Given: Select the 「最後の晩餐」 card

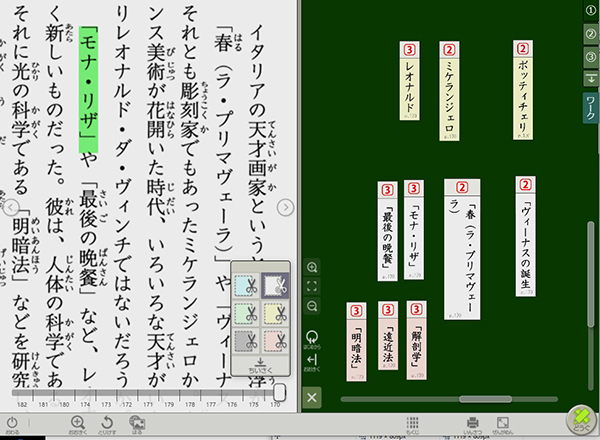Looking at the screenshot, I should click(387, 231).
